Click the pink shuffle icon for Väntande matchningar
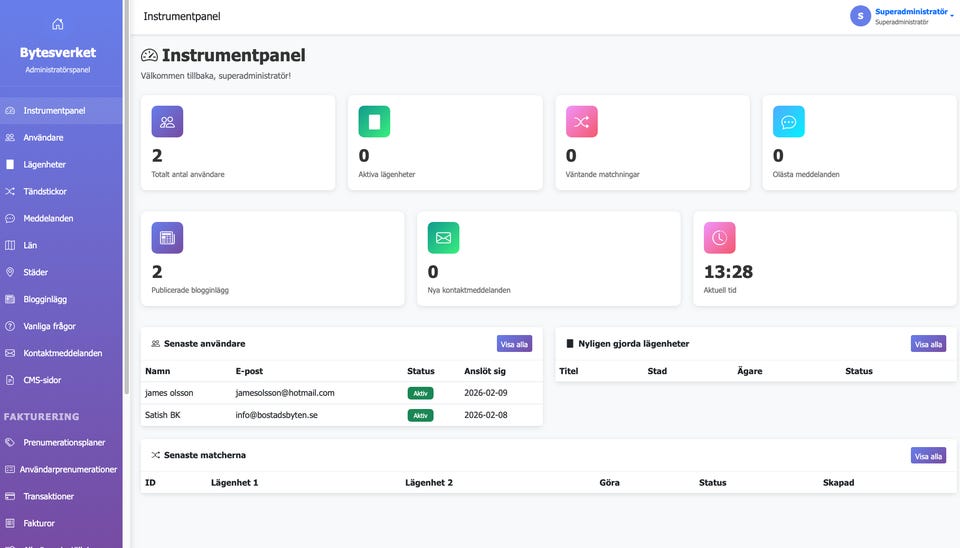 click(581, 122)
